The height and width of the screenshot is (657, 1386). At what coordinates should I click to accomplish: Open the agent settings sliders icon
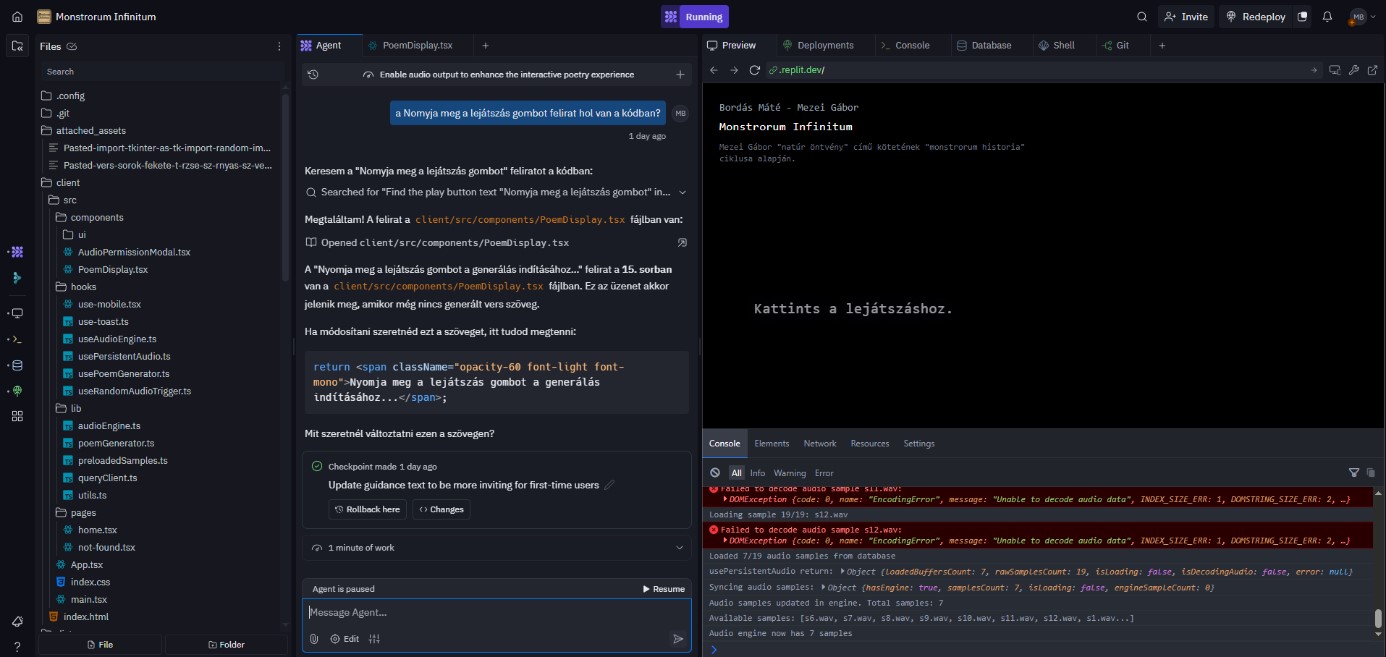[375, 639]
